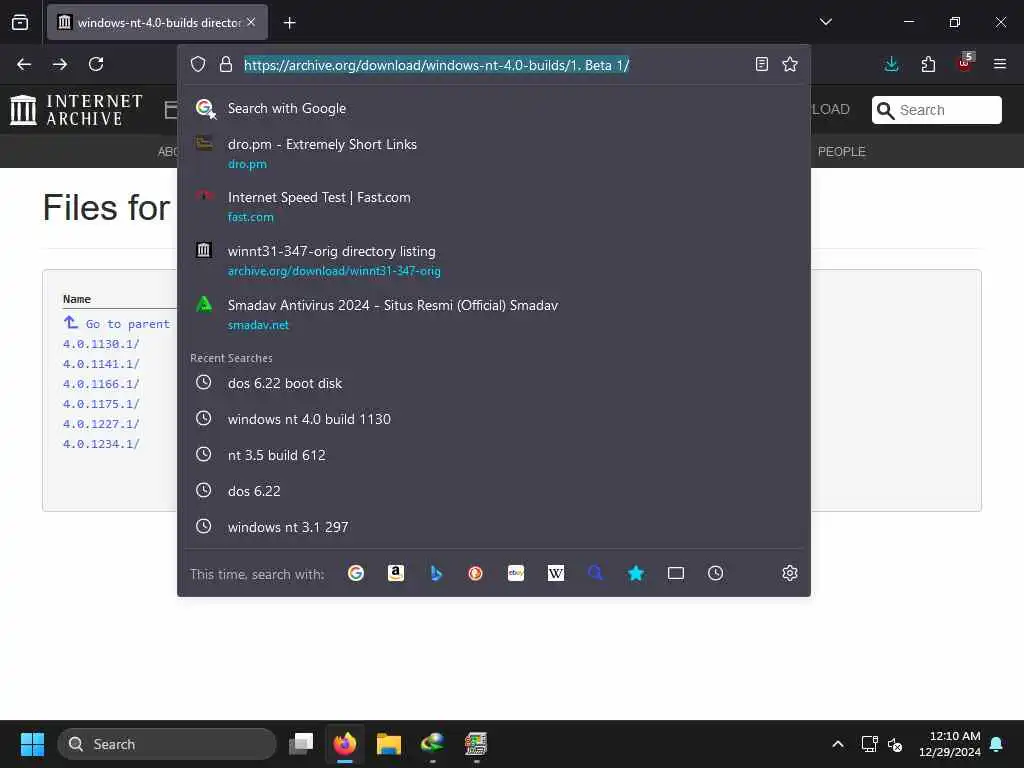Open Firefox View tab manager icon
1024x768 pixels.
[20, 22]
